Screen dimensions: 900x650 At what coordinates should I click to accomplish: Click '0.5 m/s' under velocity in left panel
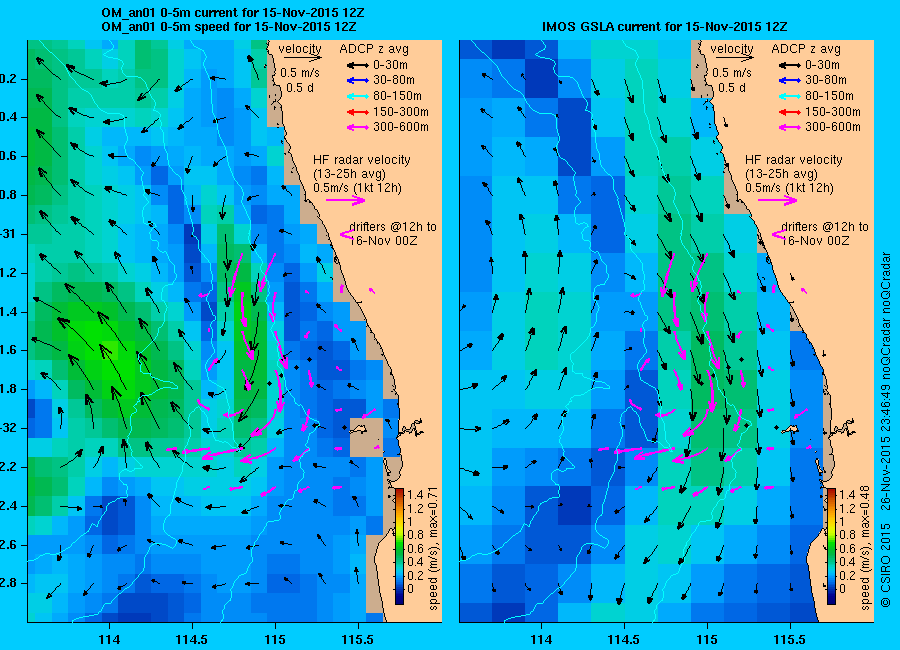(300, 73)
